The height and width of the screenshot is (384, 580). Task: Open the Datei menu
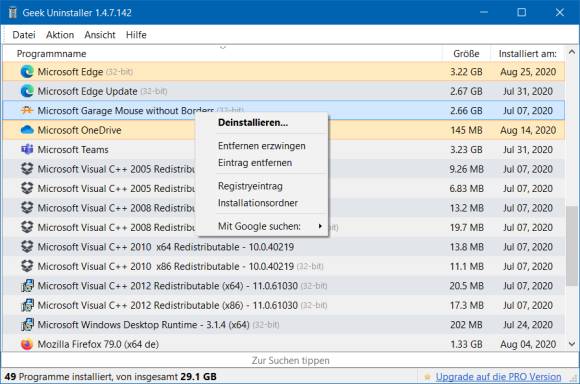tap(24, 35)
